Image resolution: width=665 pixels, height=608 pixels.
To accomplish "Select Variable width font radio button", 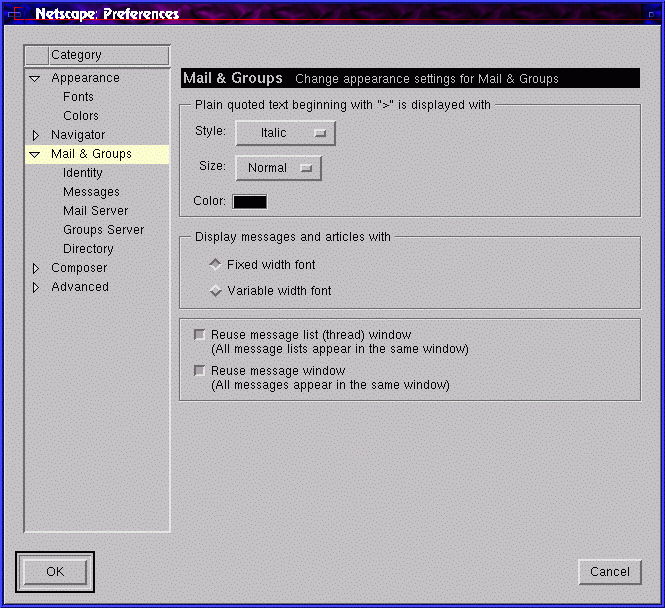I will pos(215,291).
